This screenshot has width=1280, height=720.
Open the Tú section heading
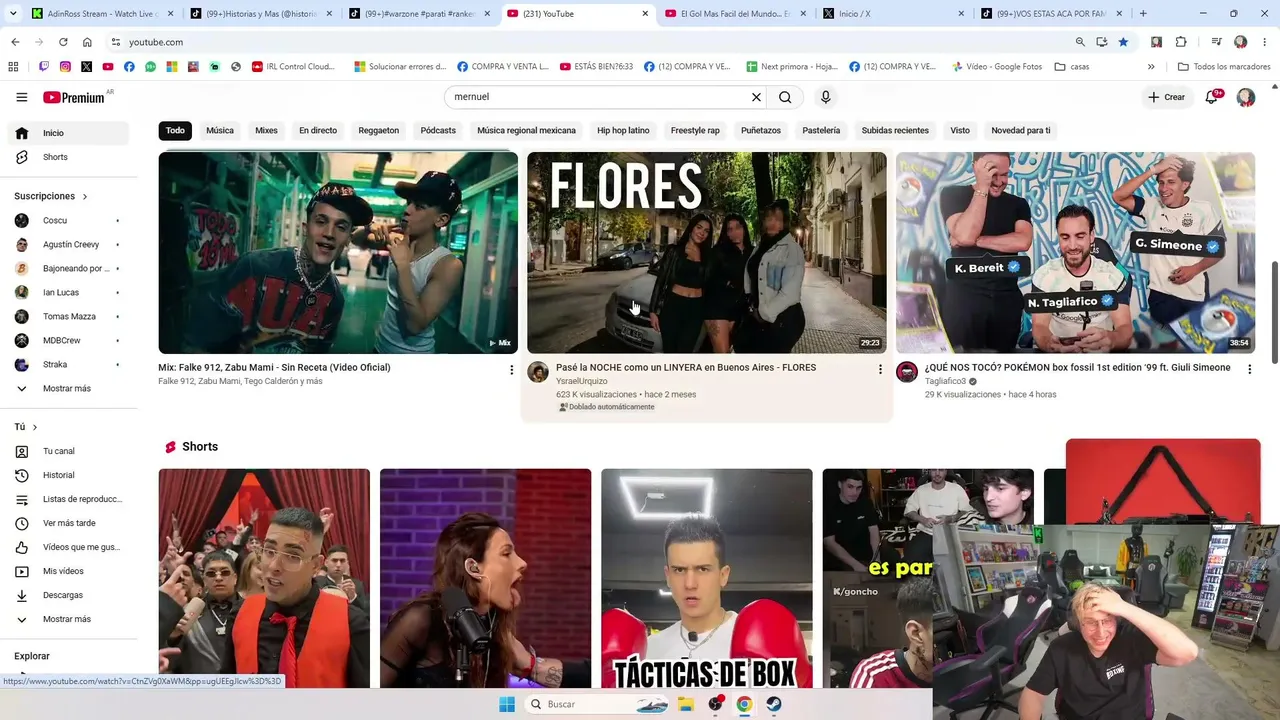pos(26,427)
